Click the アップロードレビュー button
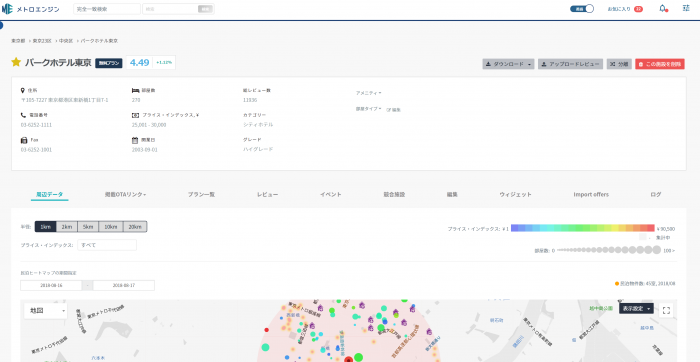Image resolution: width=700 pixels, height=362 pixels. click(570, 64)
